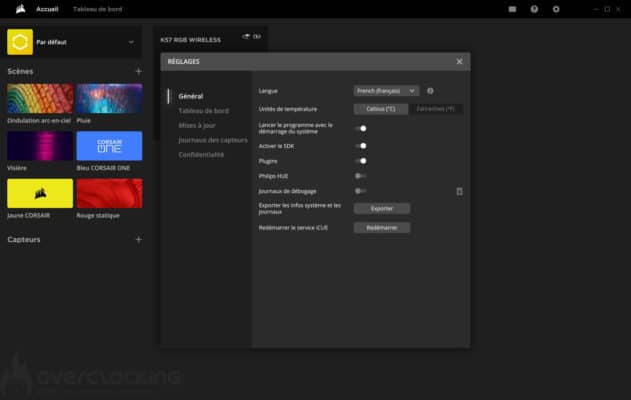Click the Redémarrer le service iCUE label
631x400 pixels.
click(x=293, y=228)
